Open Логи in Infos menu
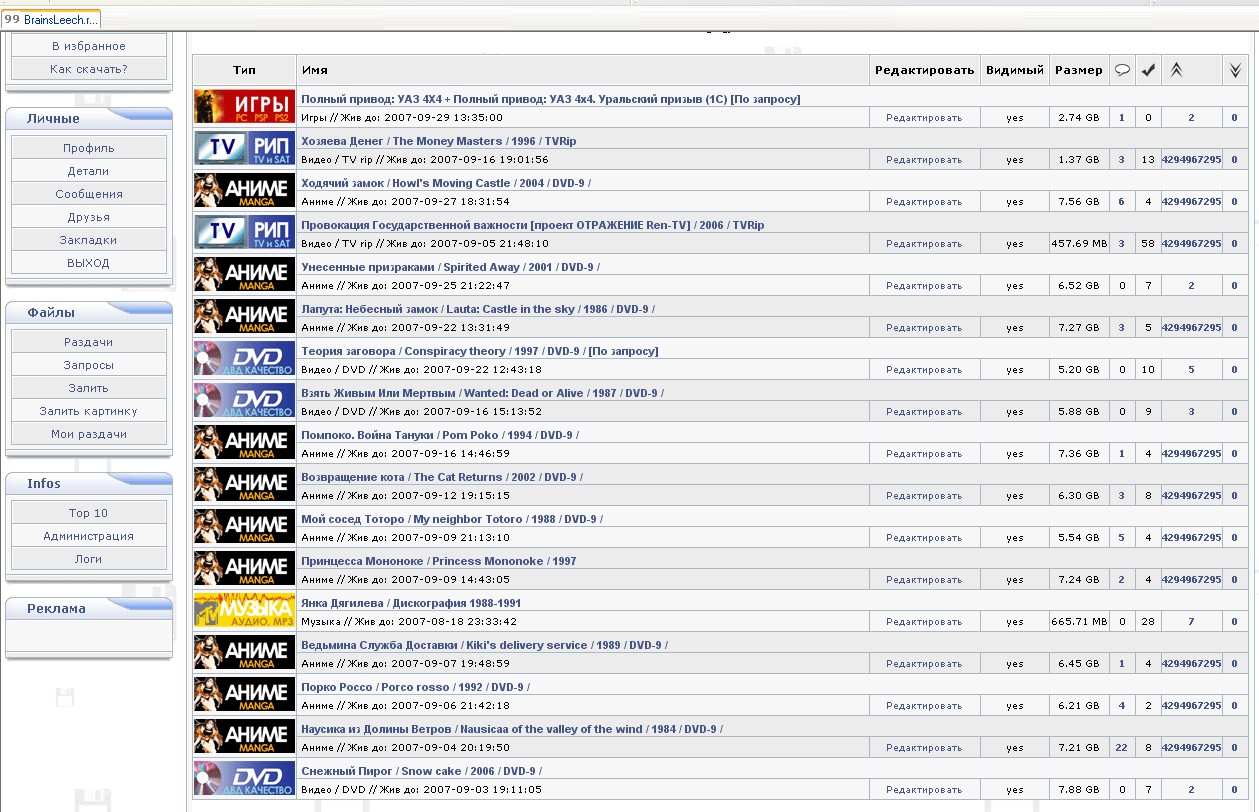The width and height of the screenshot is (1259, 812). pyautogui.click(x=89, y=559)
